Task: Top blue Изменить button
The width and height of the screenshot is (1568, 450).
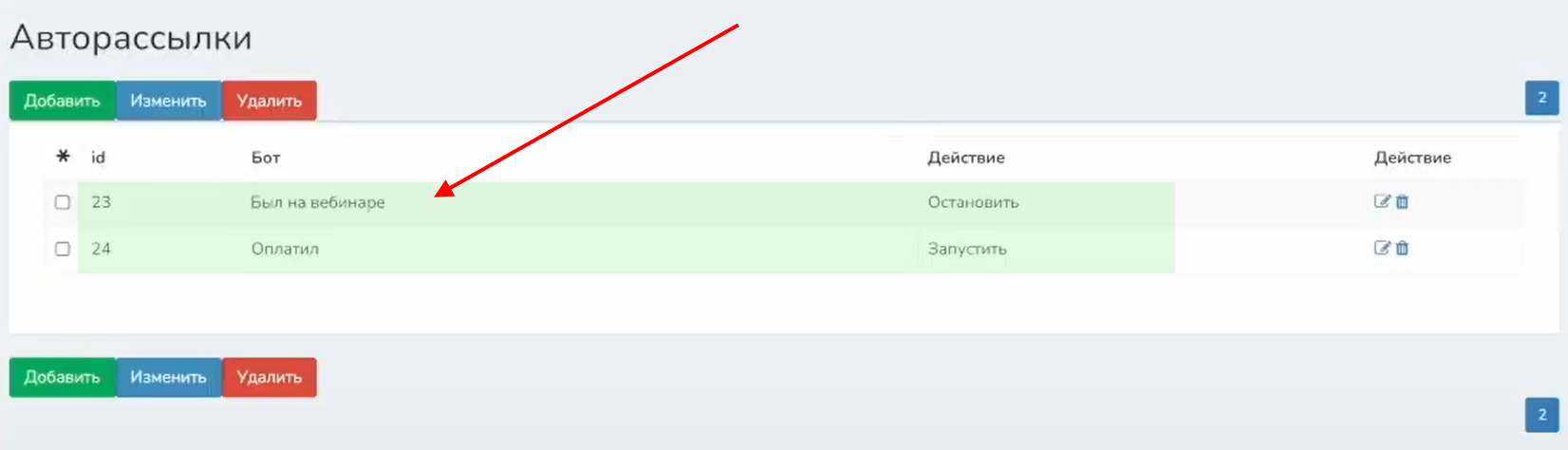Action: click(x=169, y=101)
